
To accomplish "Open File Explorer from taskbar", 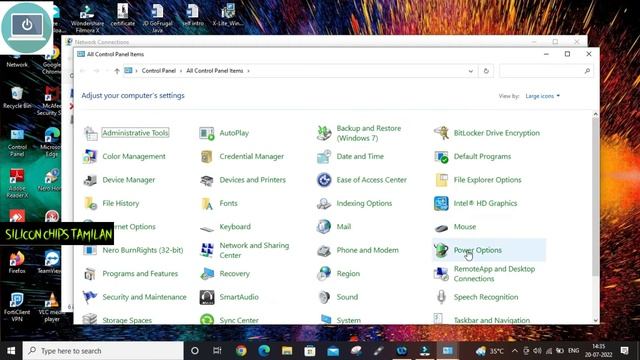I will (x=287, y=351).
